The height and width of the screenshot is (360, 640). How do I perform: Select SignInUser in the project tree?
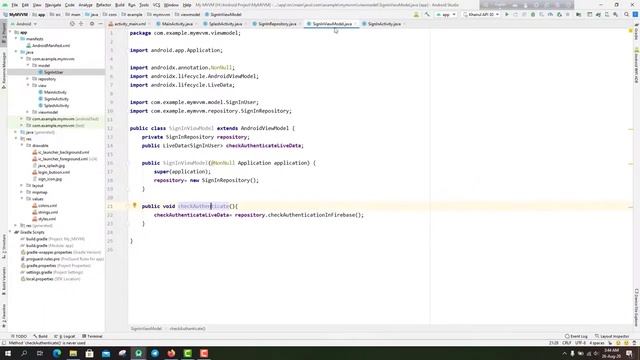[53, 72]
